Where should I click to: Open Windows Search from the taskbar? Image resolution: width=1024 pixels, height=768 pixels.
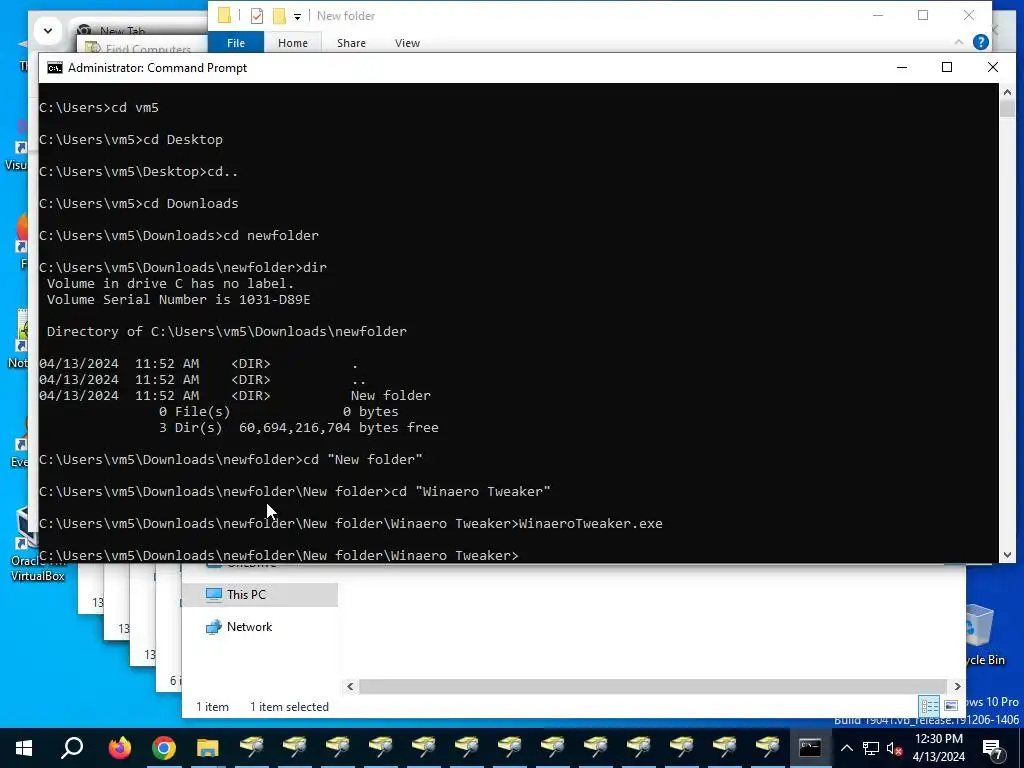[x=72, y=748]
